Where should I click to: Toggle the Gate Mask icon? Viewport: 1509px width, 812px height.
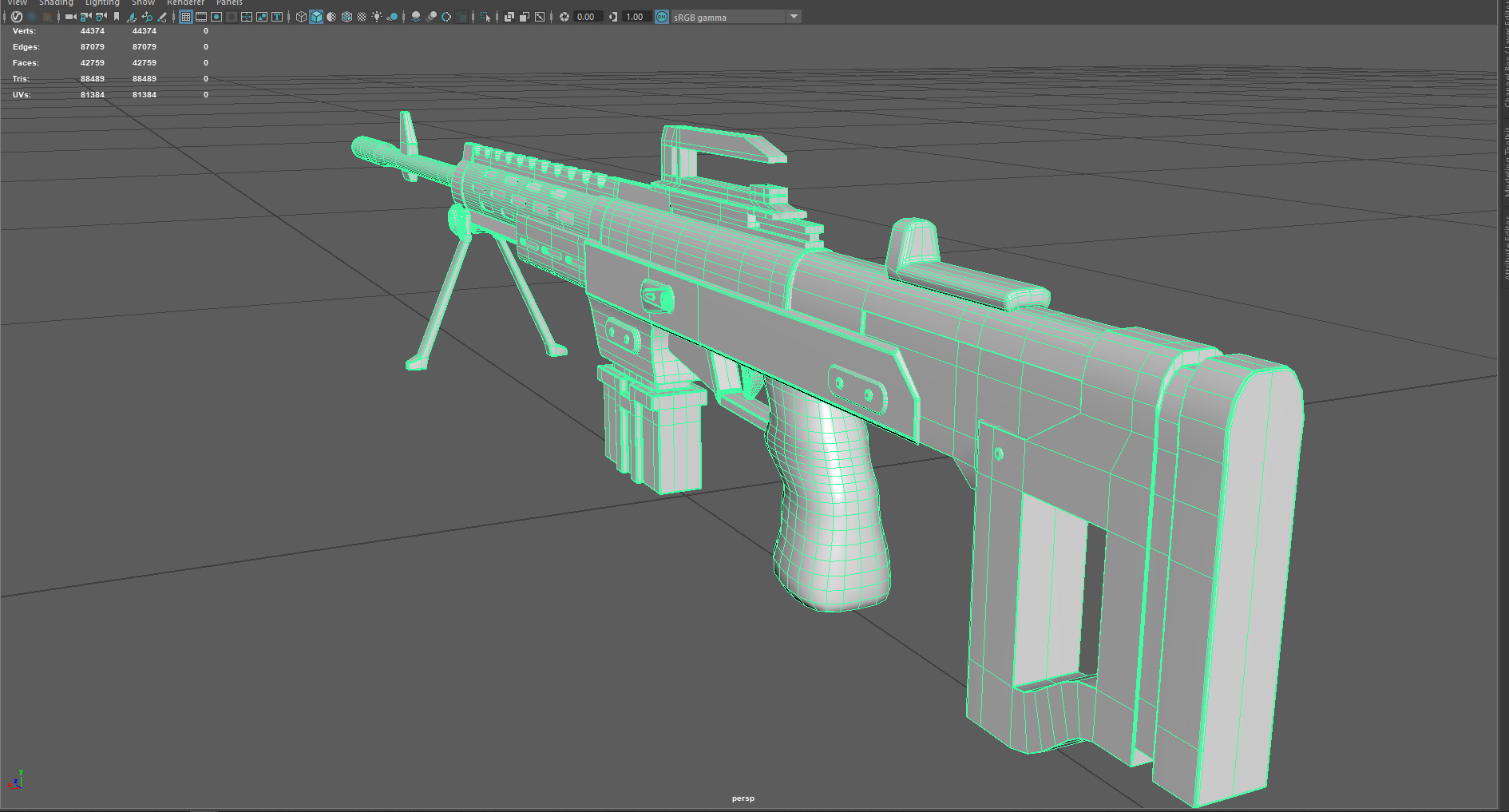(x=232, y=17)
